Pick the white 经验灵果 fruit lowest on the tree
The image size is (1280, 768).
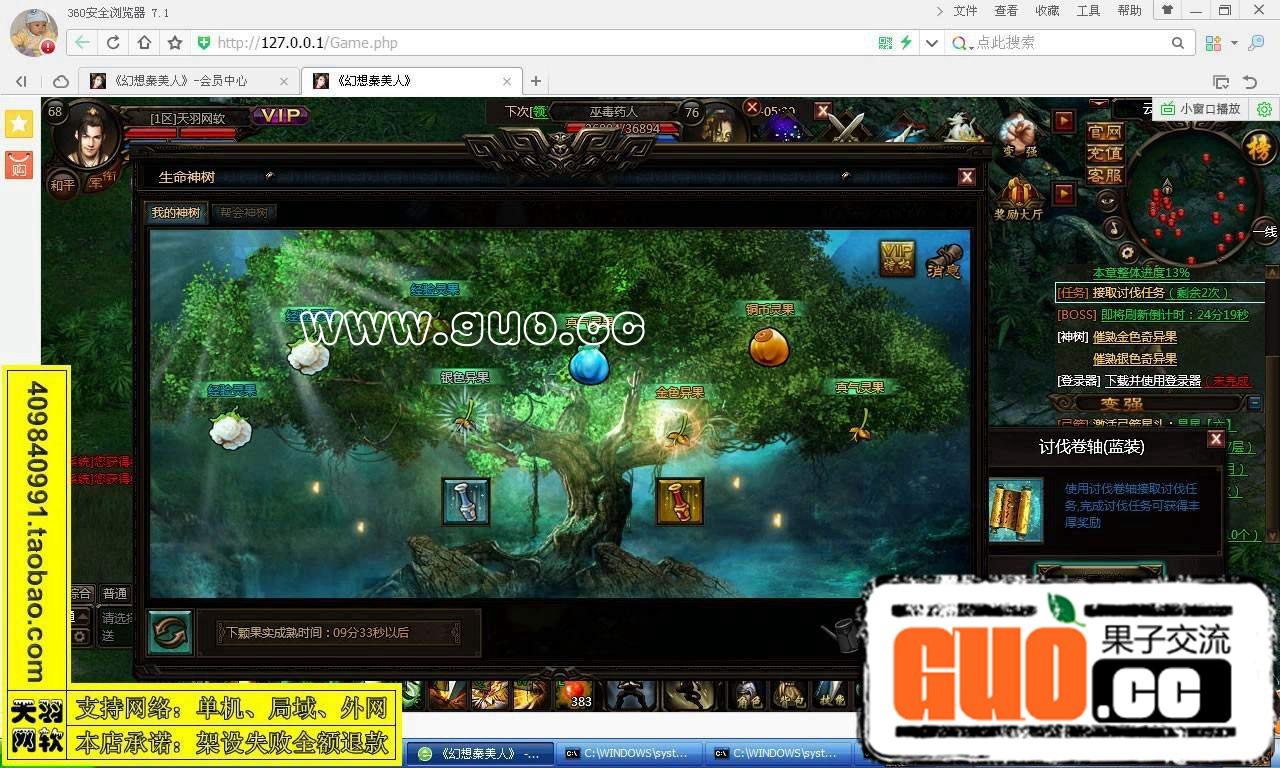pos(230,429)
